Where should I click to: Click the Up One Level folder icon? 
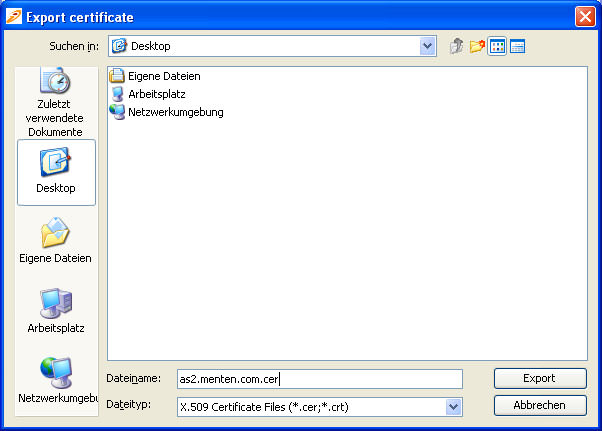(x=456, y=46)
